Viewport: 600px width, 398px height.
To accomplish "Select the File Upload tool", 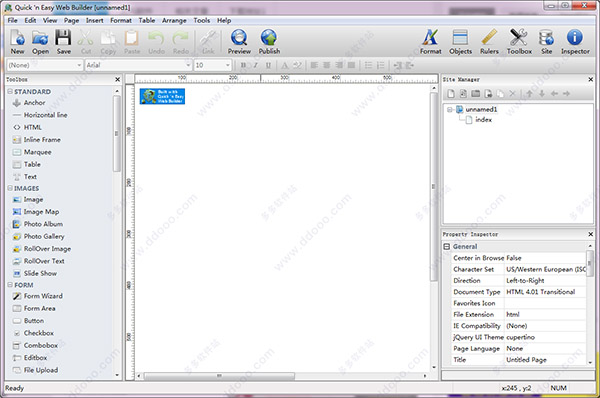I will point(35,370).
